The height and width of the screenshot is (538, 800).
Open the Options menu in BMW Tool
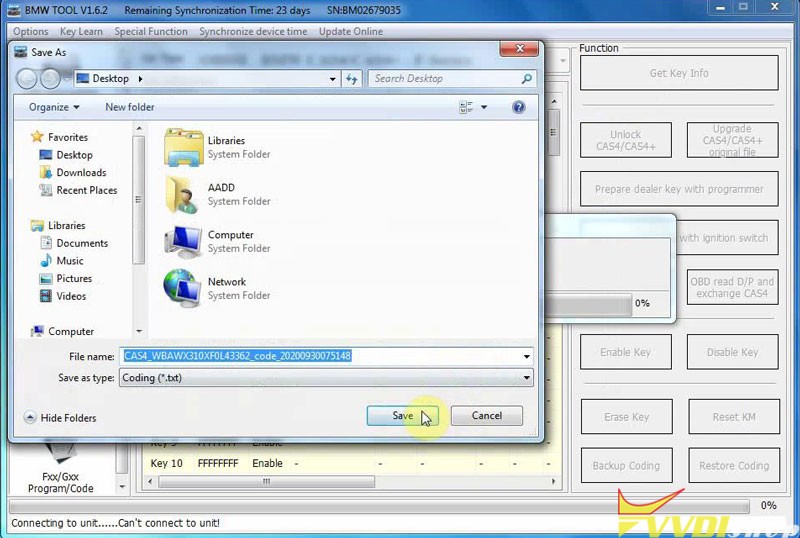coord(31,32)
